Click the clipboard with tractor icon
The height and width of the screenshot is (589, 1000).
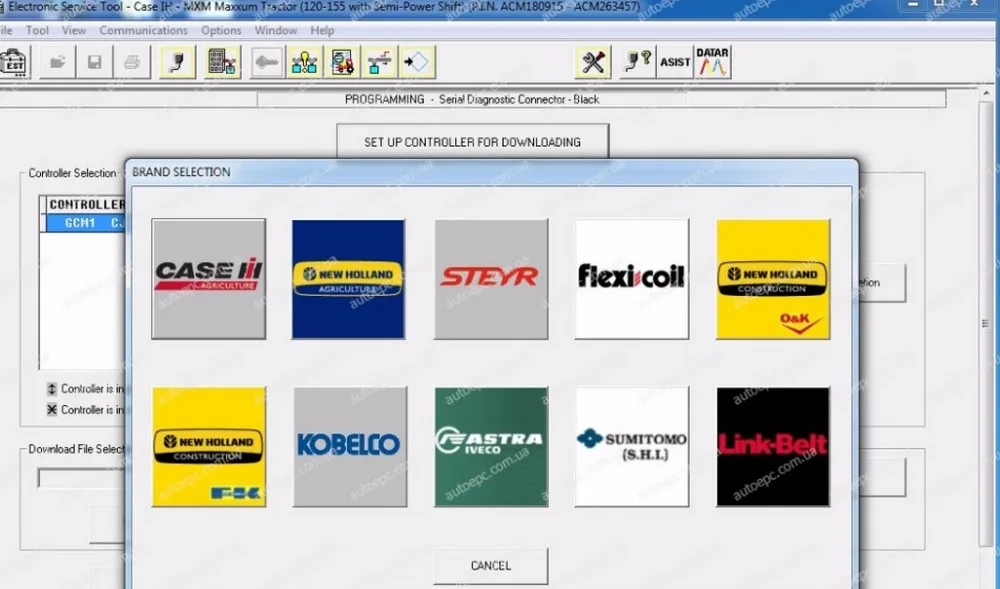342,62
